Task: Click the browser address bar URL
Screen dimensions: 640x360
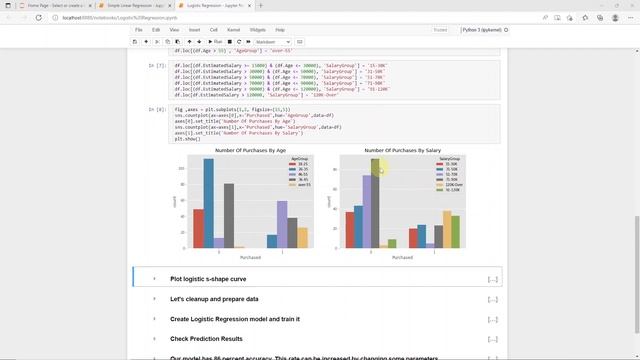Action: click(x=120, y=18)
